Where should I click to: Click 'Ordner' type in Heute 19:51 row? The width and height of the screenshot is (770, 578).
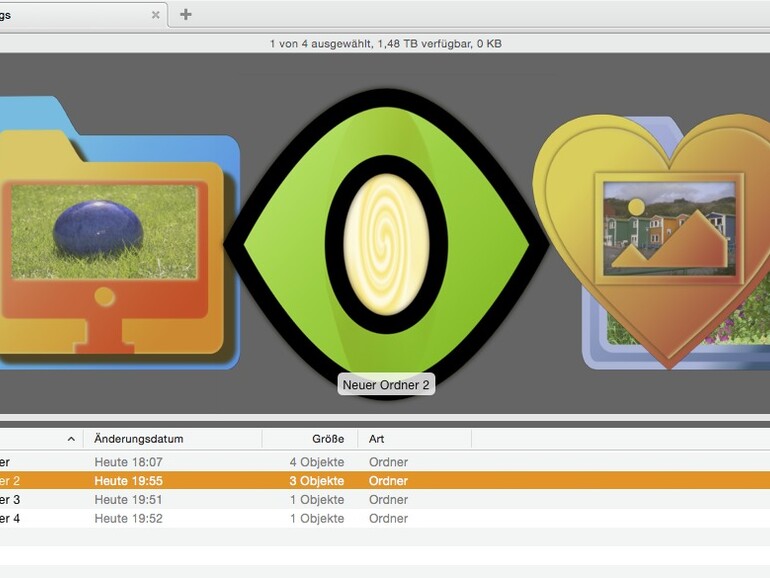(x=388, y=500)
